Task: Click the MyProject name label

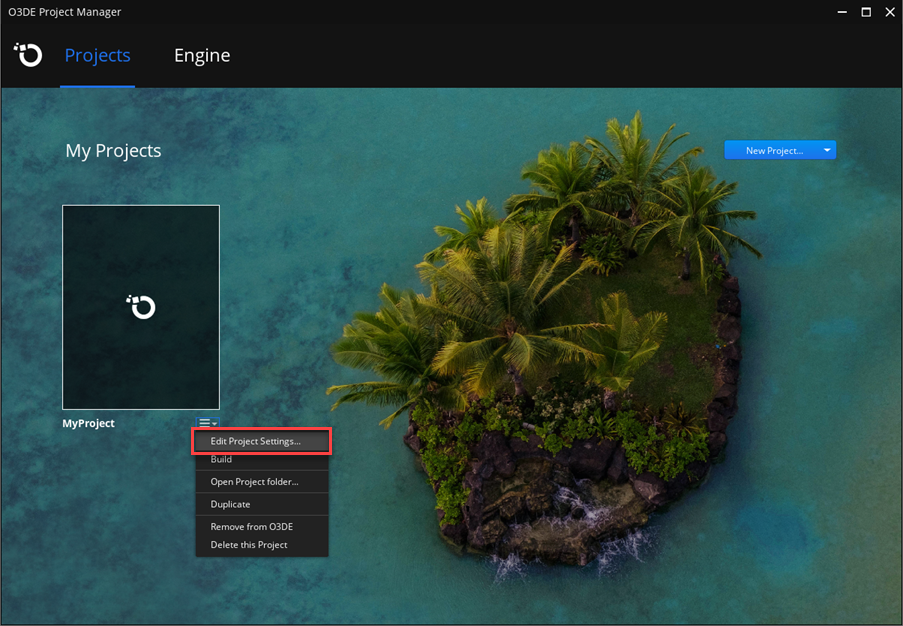Action: 88,423
